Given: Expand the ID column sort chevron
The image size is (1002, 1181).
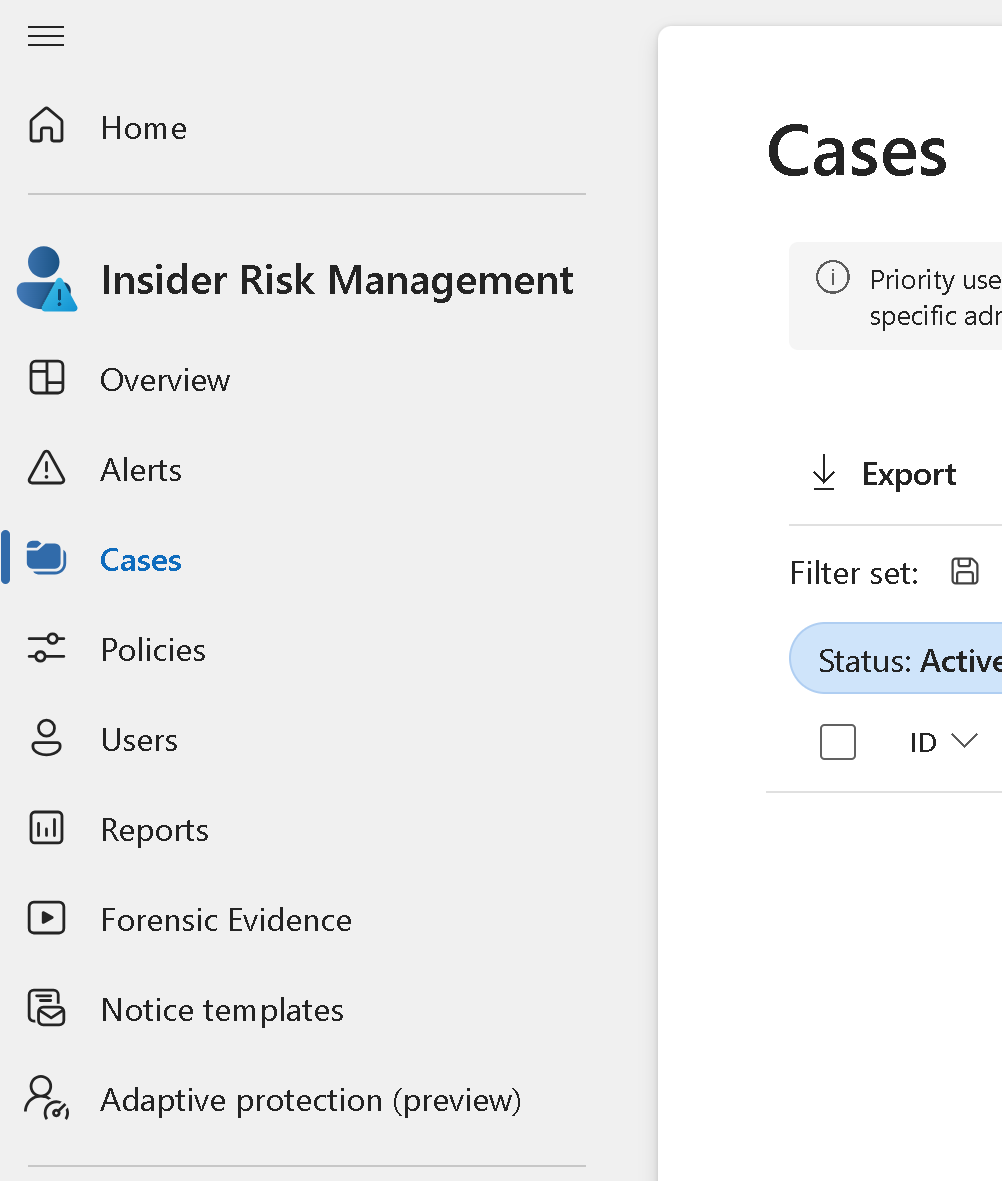Looking at the screenshot, I should click(x=964, y=741).
